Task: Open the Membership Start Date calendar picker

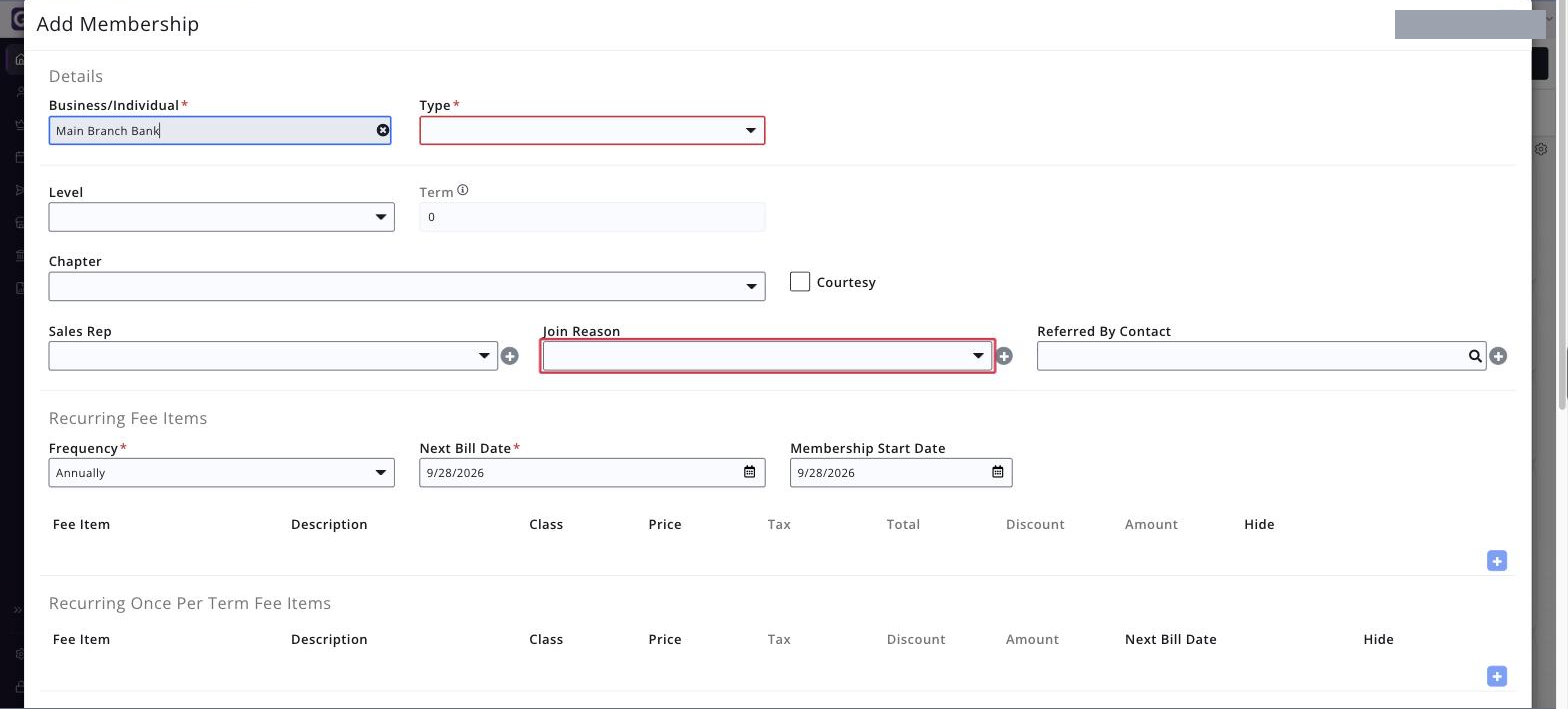Action: 997,472
